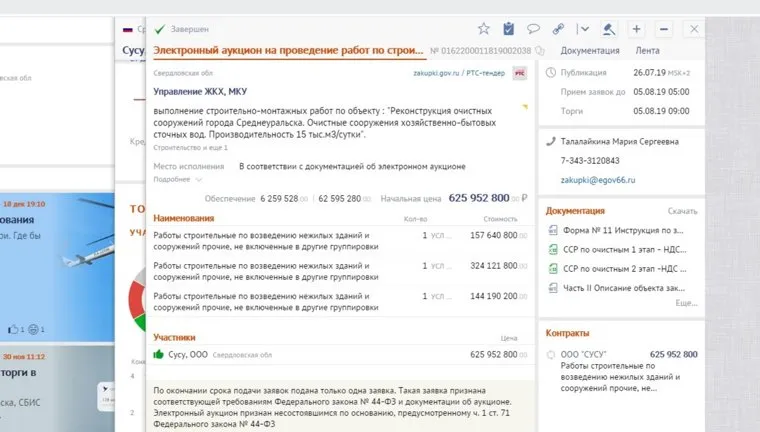Click the minus zoom-out button

[x=664, y=29]
